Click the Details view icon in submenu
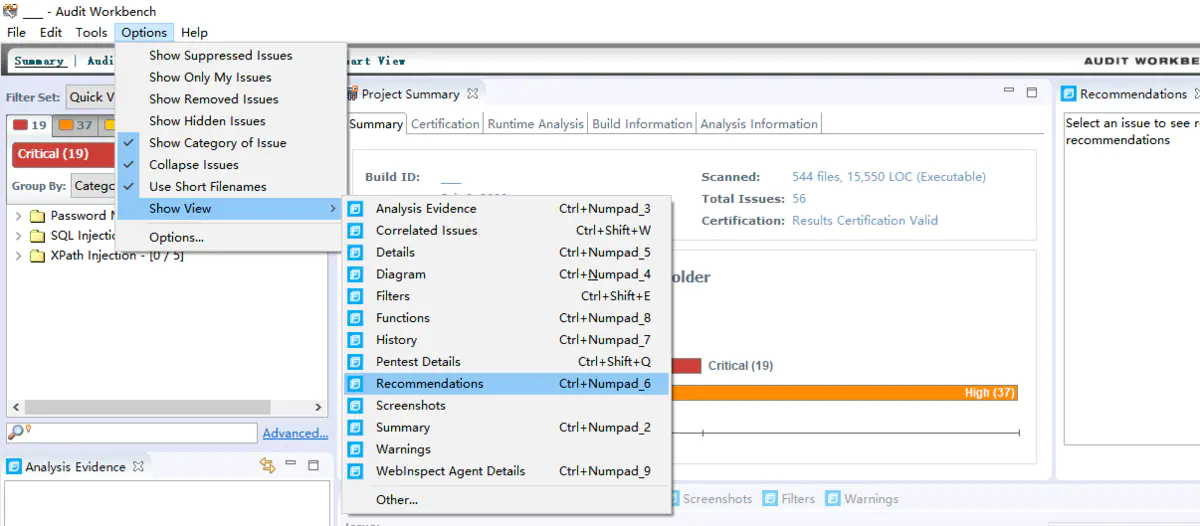The height and width of the screenshot is (526, 1200). coord(355,253)
